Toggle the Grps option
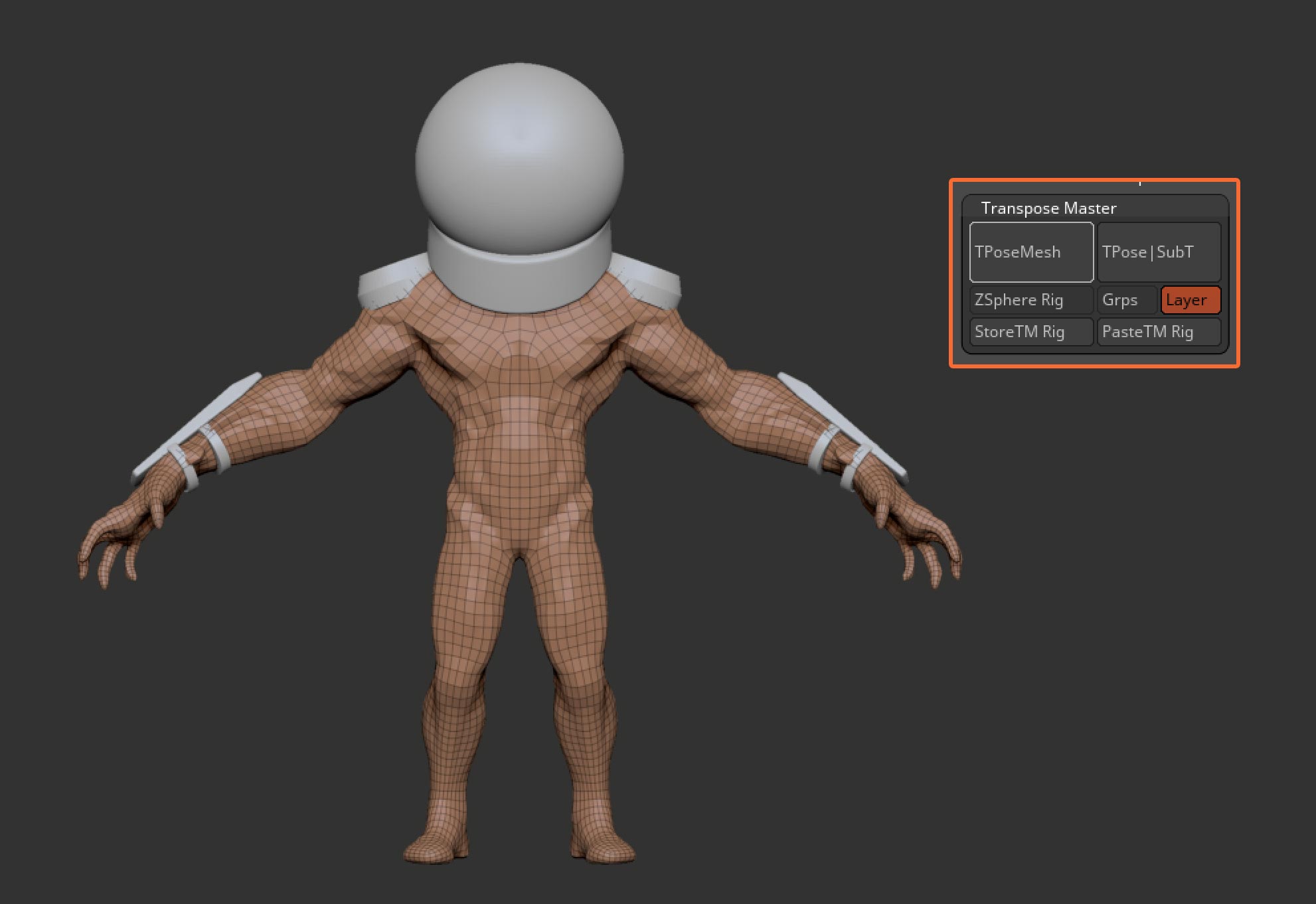Viewport: 1316px width, 904px height. 1127,300
